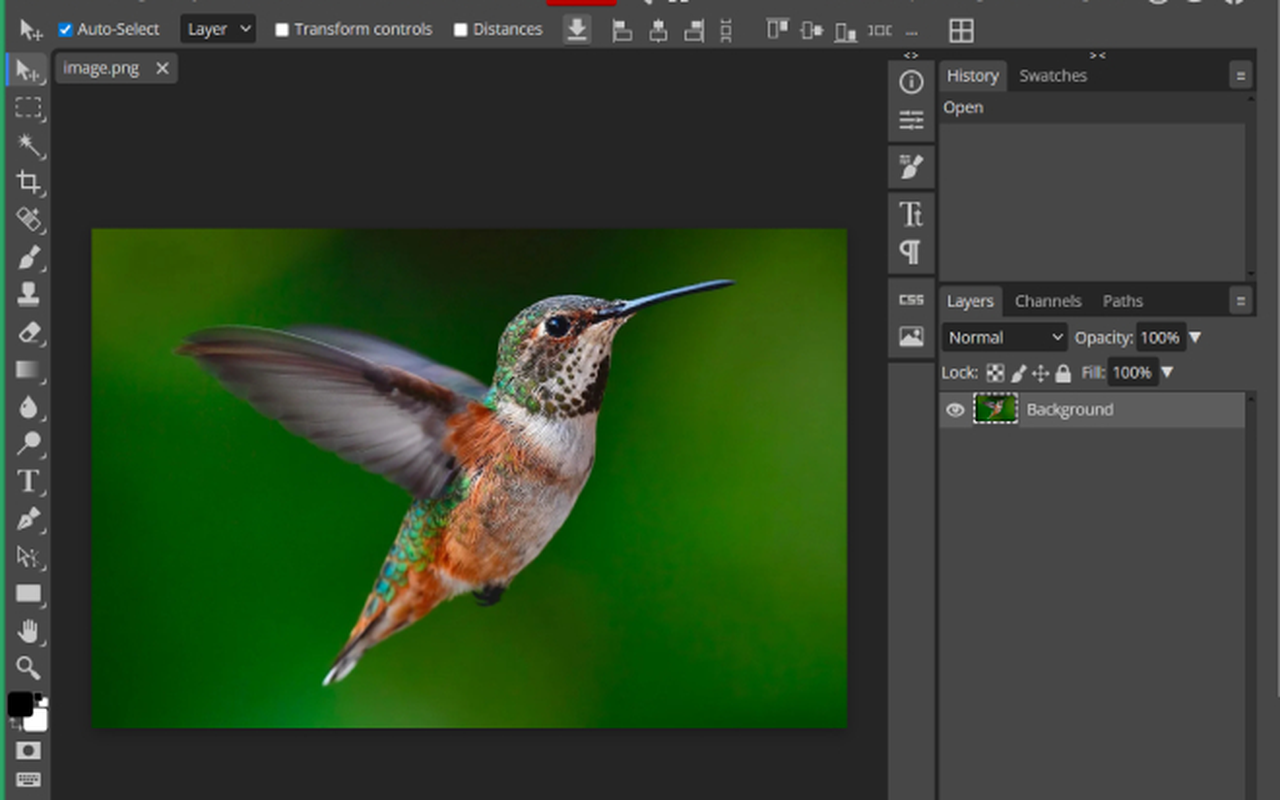The image size is (1280, 800).
Task: Select the Move tool in the toolbar
Action: point(28,70)
